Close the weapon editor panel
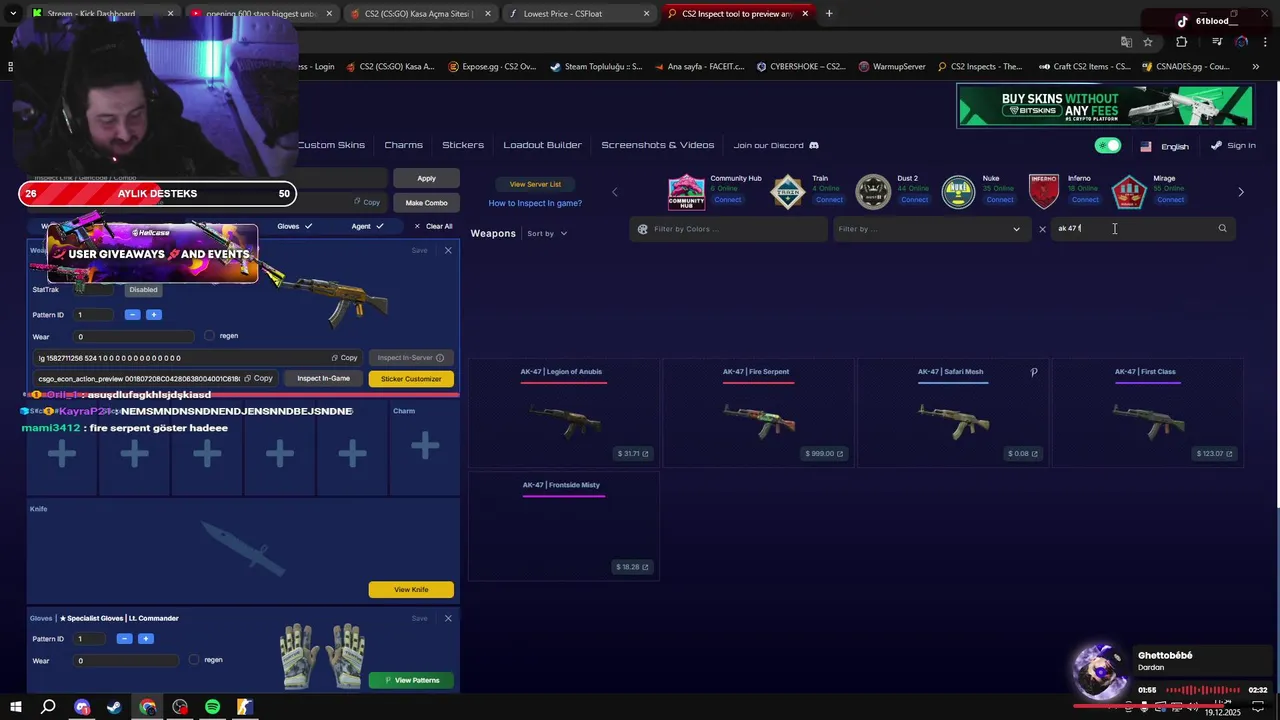Screen dimensions: 1280x720 pyautogui.click(x=448, y=250)
